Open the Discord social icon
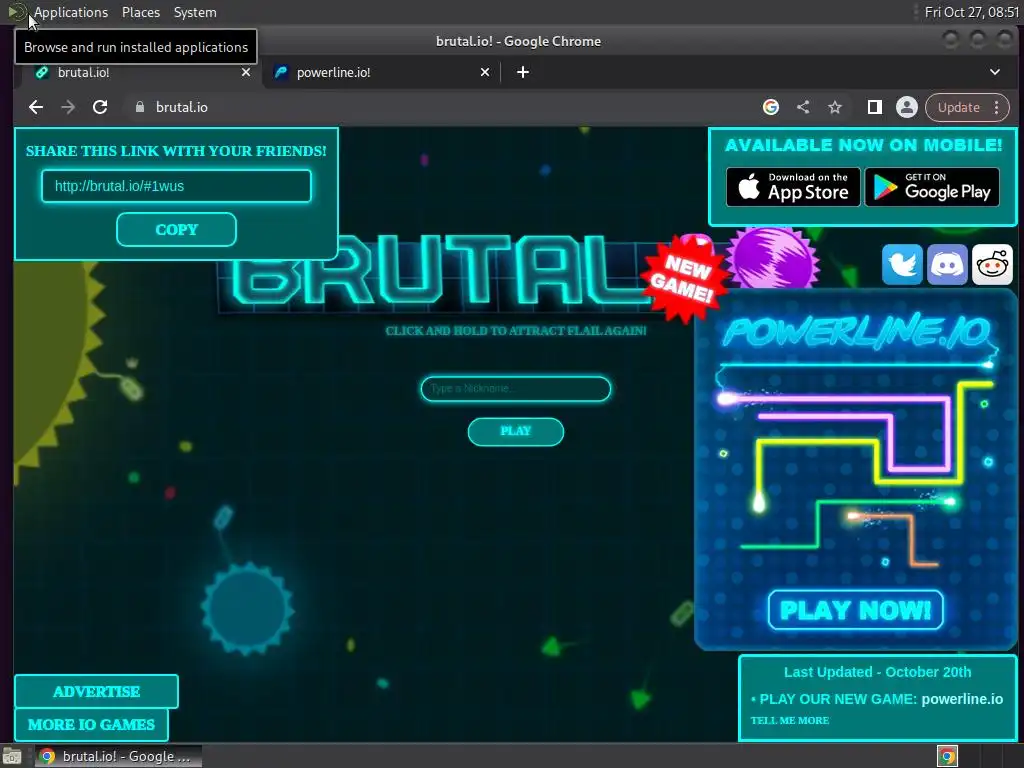 click(x=947, y=264)
